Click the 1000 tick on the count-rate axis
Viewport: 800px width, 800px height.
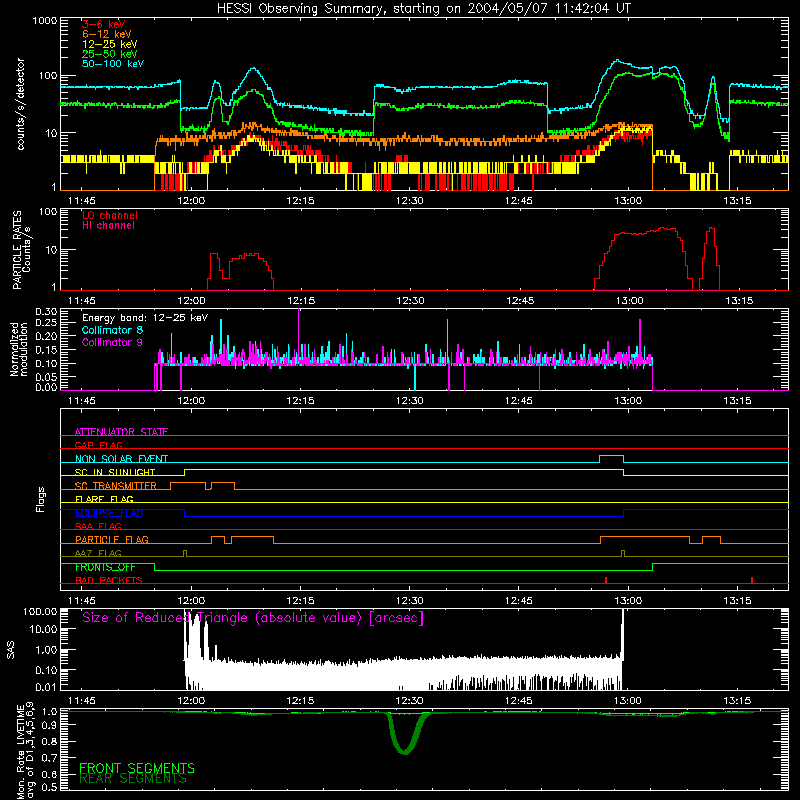(45, 21)
